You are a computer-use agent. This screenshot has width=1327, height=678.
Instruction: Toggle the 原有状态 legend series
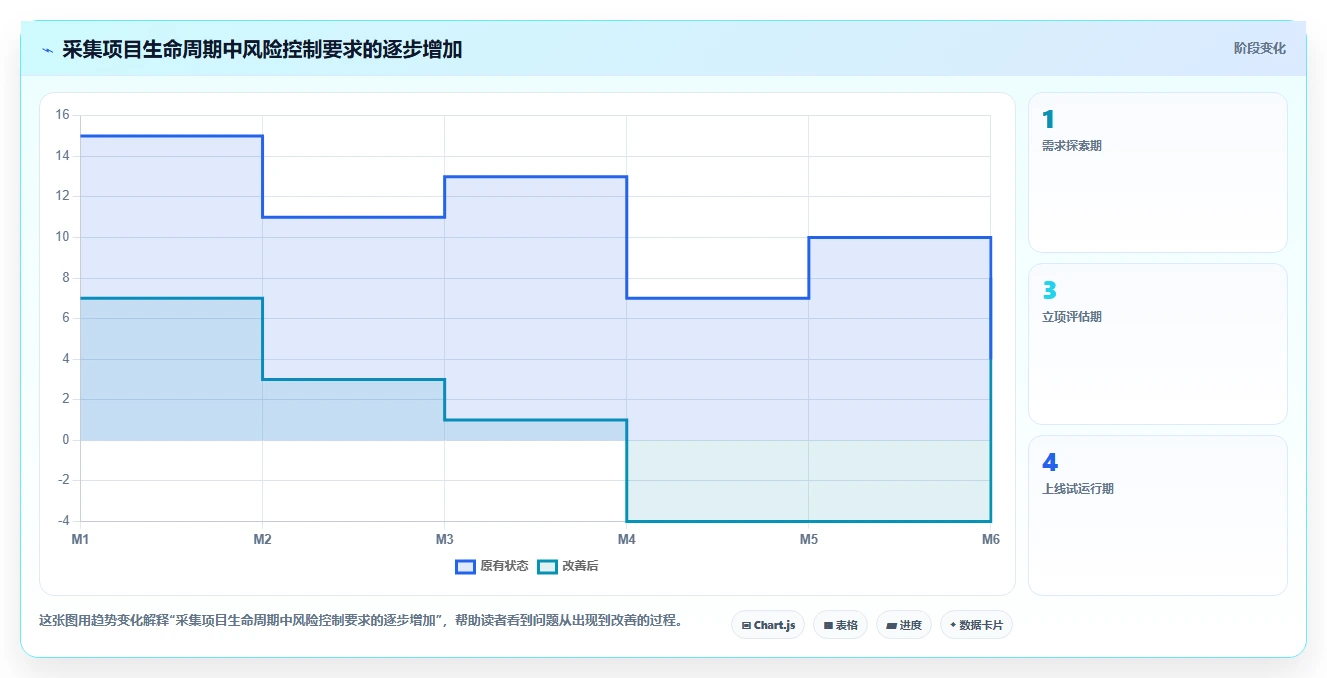coord(491,566)
